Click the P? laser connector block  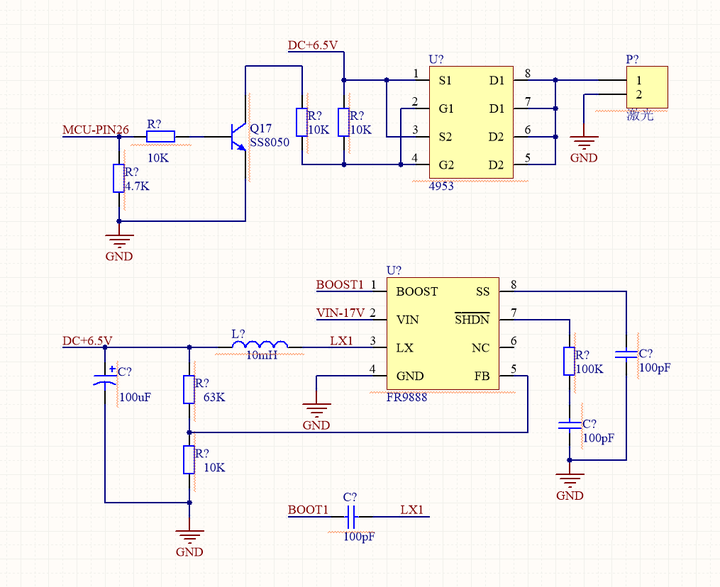pyautogui.click(x=647, y=87)
